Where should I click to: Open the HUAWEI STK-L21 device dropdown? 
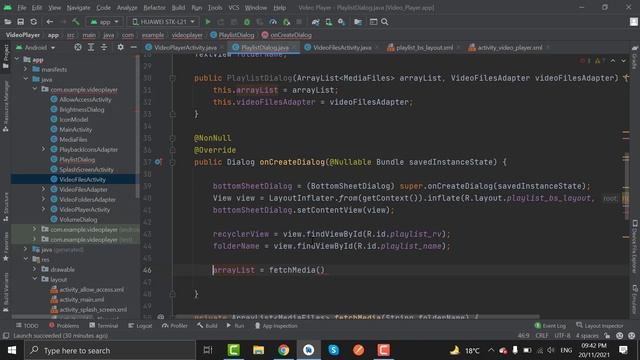[163, 22]
